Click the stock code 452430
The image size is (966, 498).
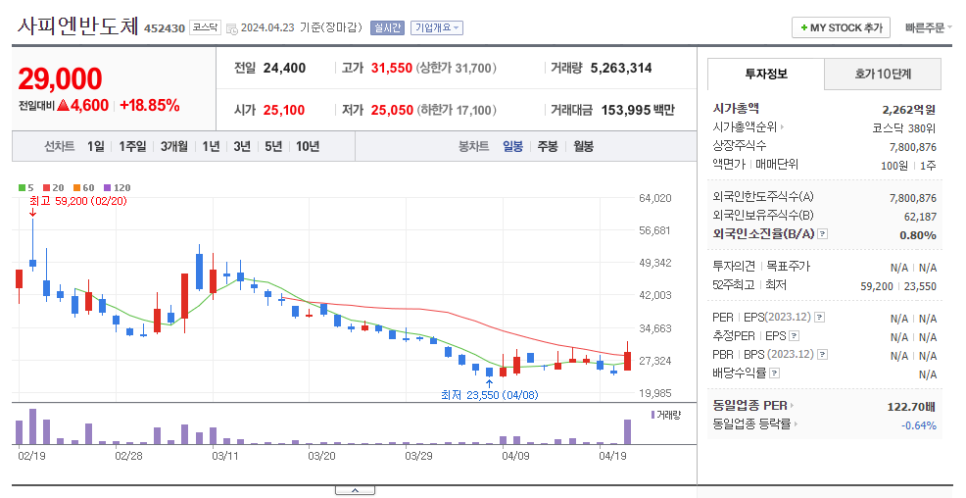164,28
